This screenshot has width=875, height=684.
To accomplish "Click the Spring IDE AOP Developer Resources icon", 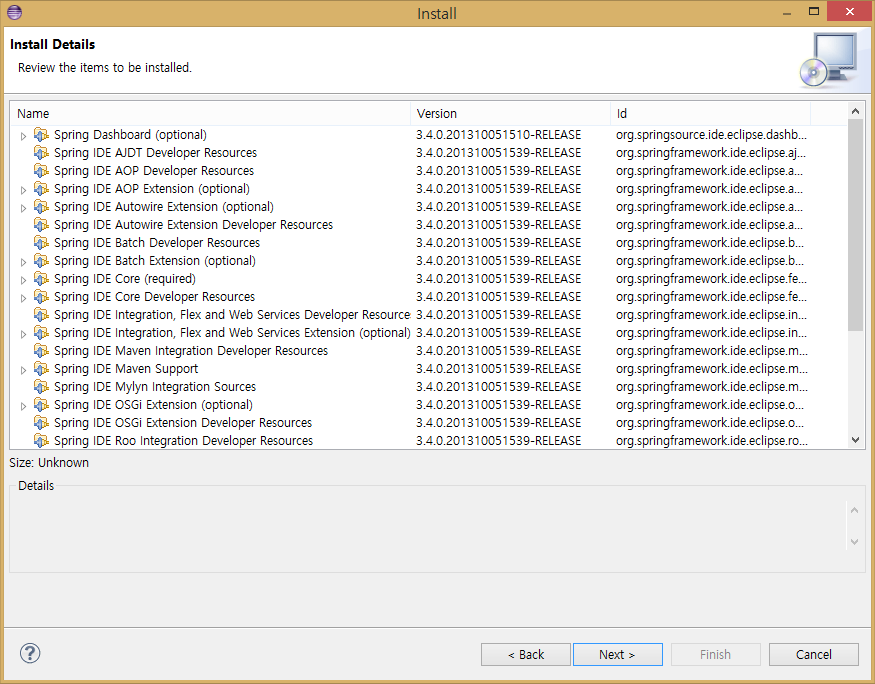I will pos(41,170).
